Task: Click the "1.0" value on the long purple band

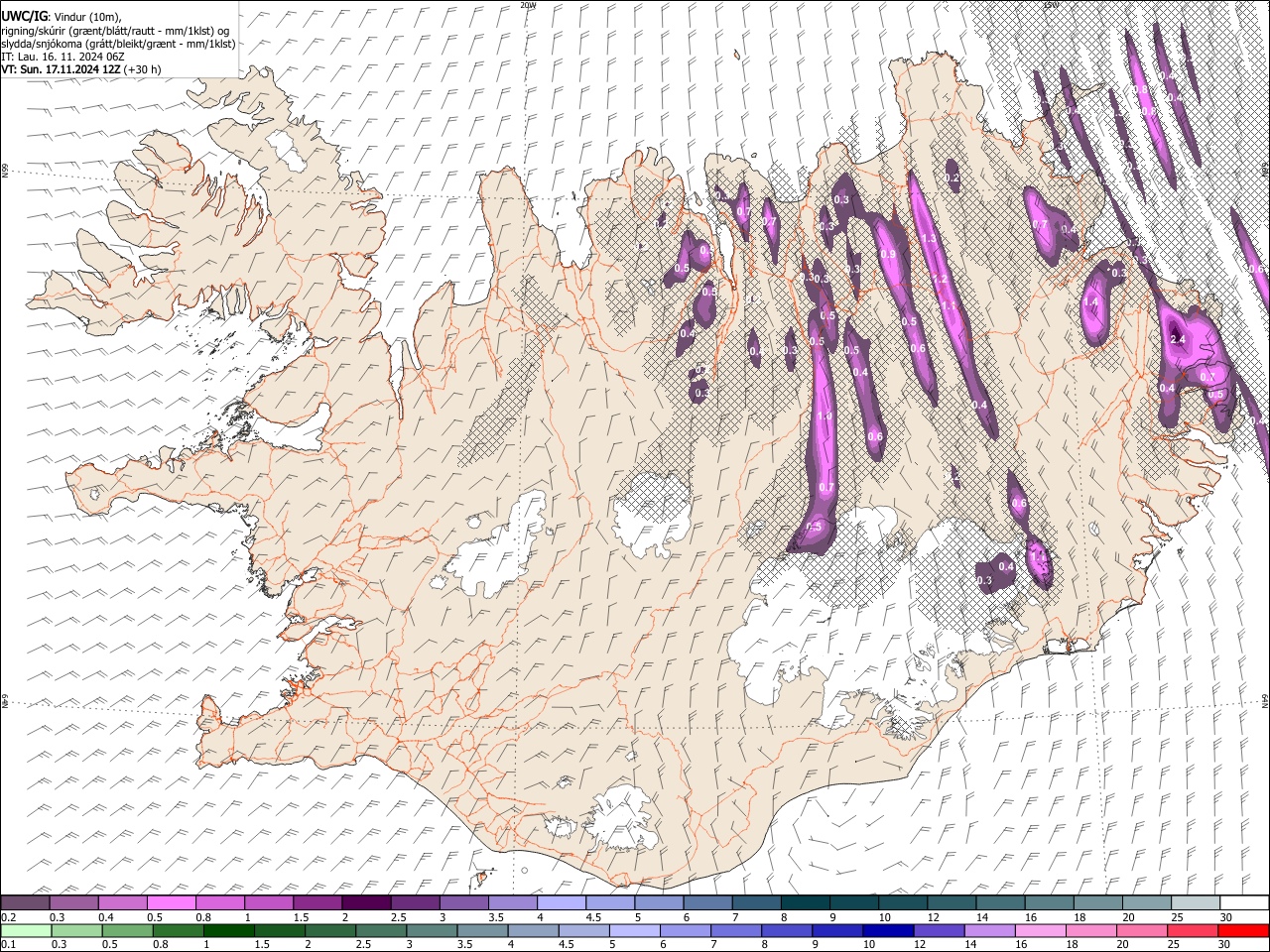Action: click(824, 416)
